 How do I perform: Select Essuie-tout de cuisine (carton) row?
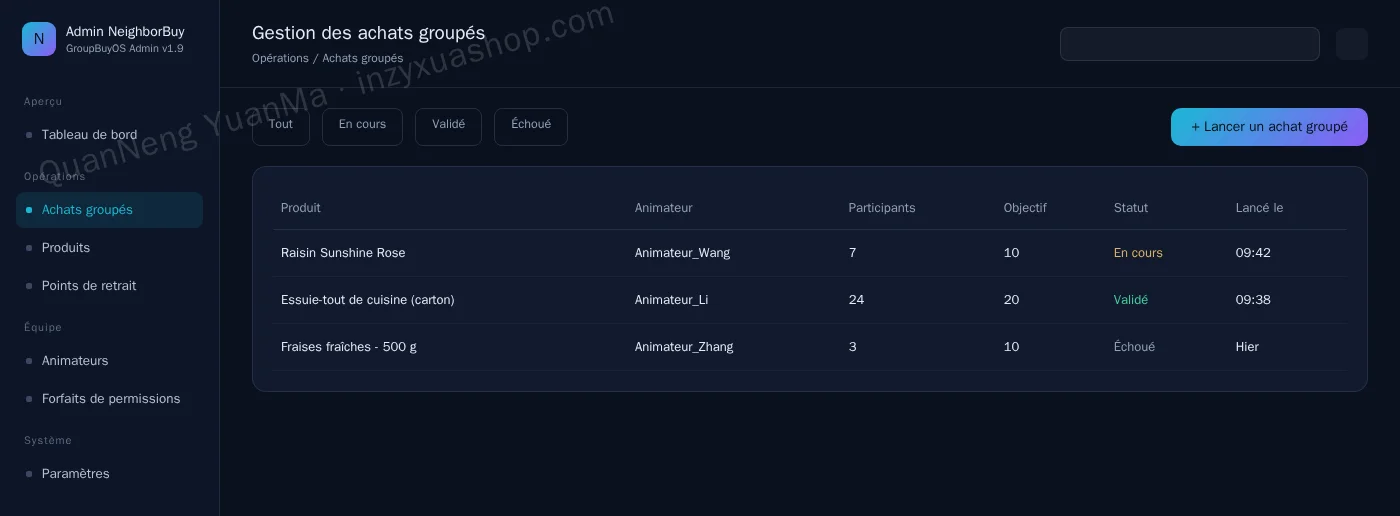click(810, 300)
